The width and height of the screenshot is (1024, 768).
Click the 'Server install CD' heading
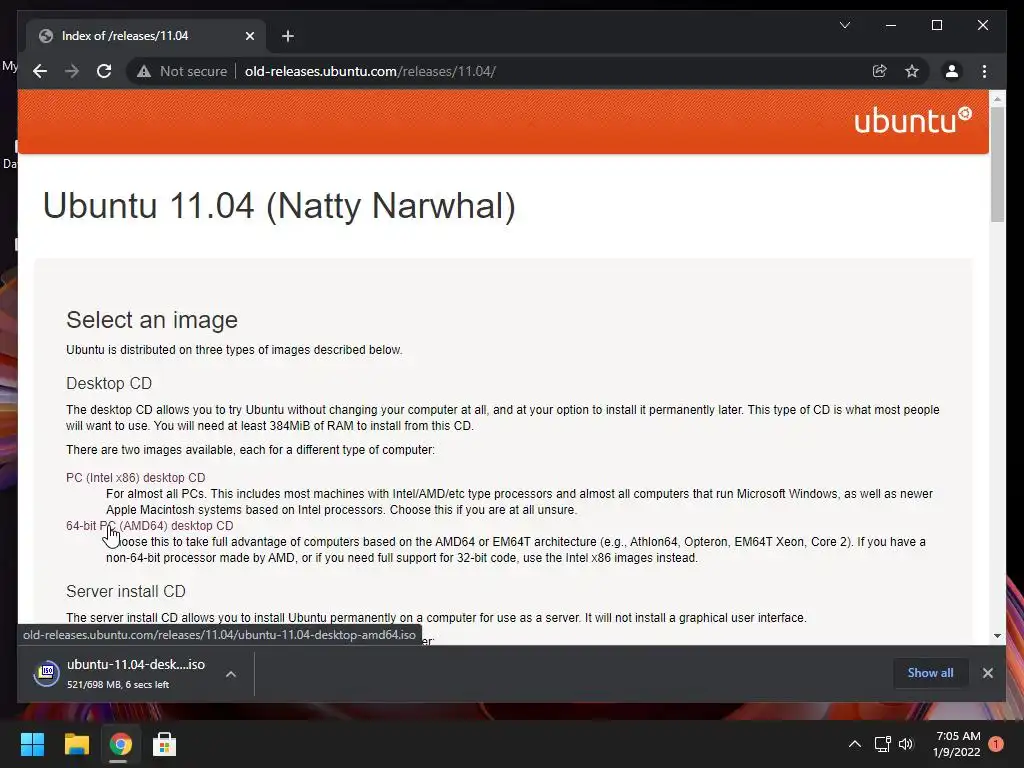tap(126, 591)
